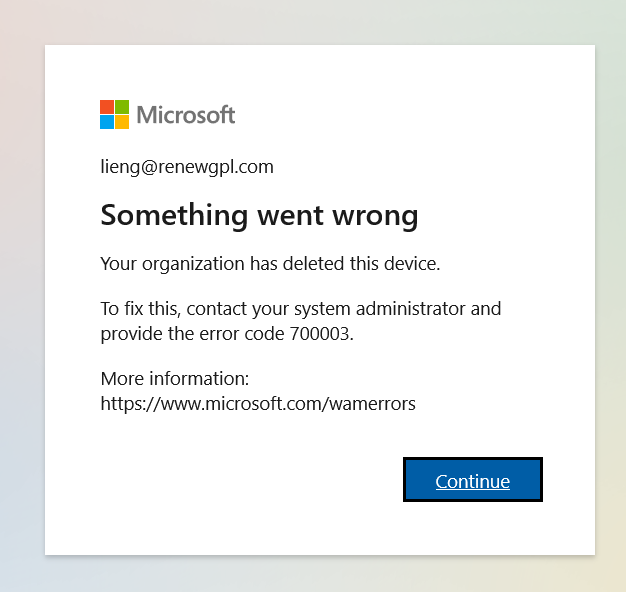Click the Microsoft four-square logo
Image resolution: width=626 pixels, height=592 pixels.
(114, 115)
